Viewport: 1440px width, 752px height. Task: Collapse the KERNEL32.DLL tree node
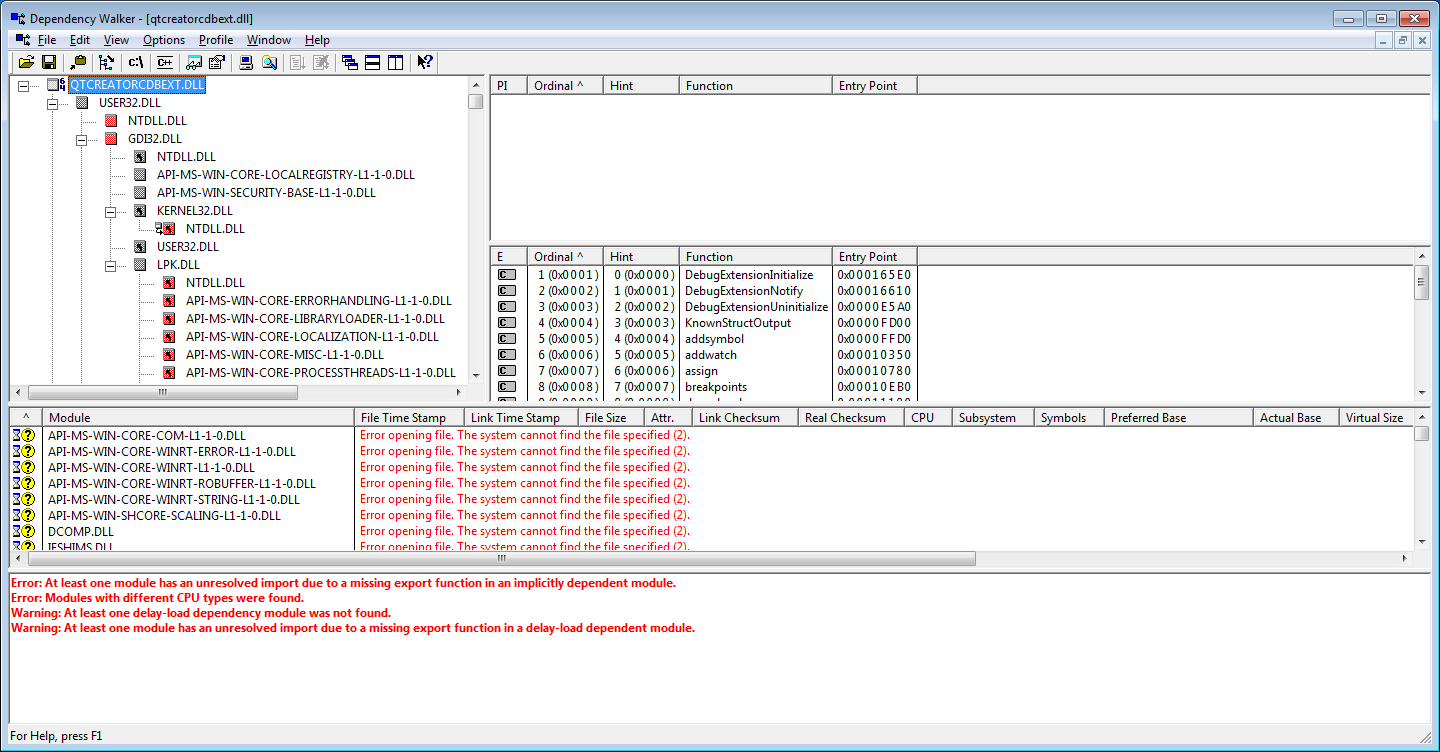[x=111, y=211]
